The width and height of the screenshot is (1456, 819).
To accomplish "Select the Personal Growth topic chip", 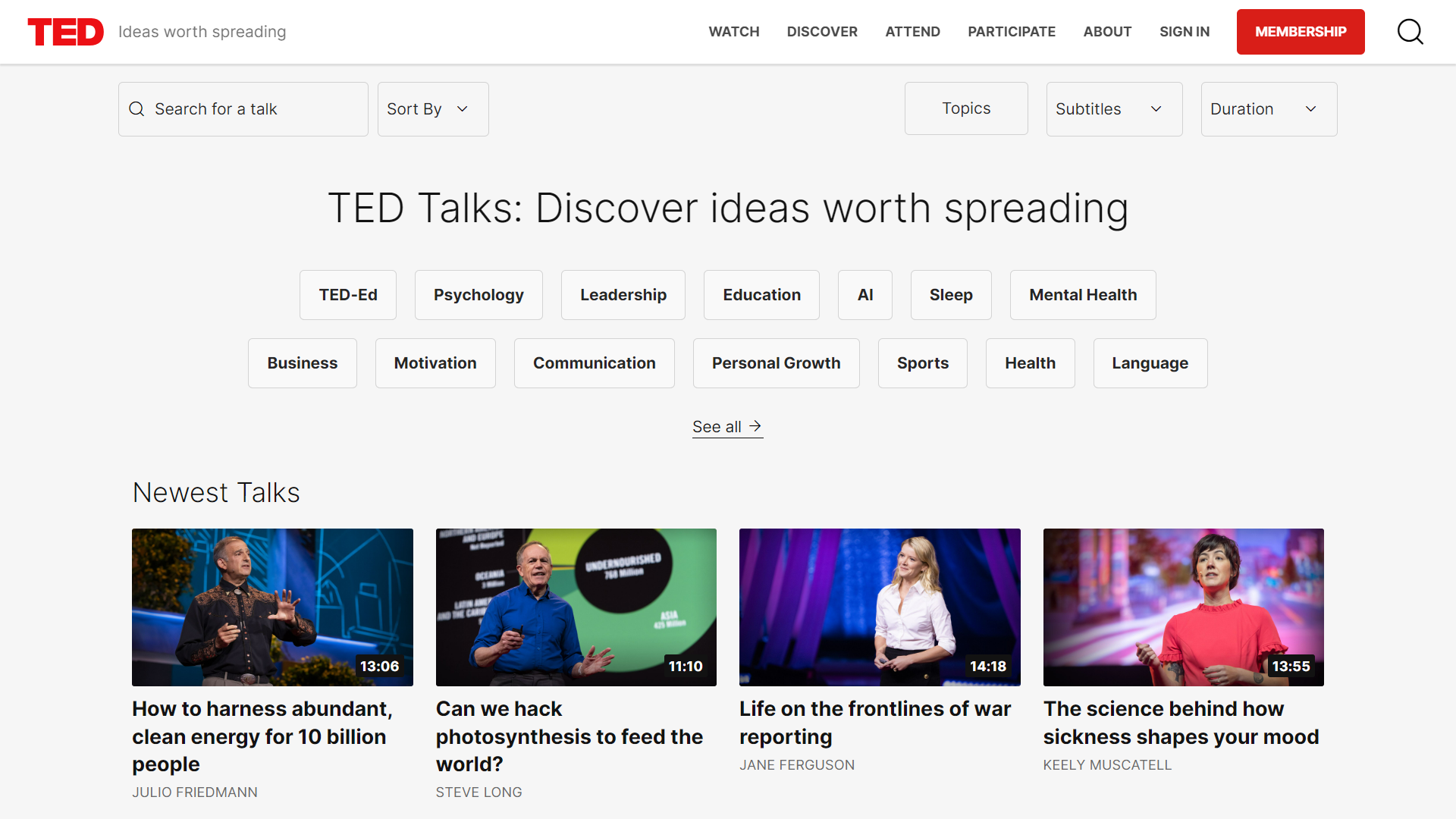I will (777, 363).
